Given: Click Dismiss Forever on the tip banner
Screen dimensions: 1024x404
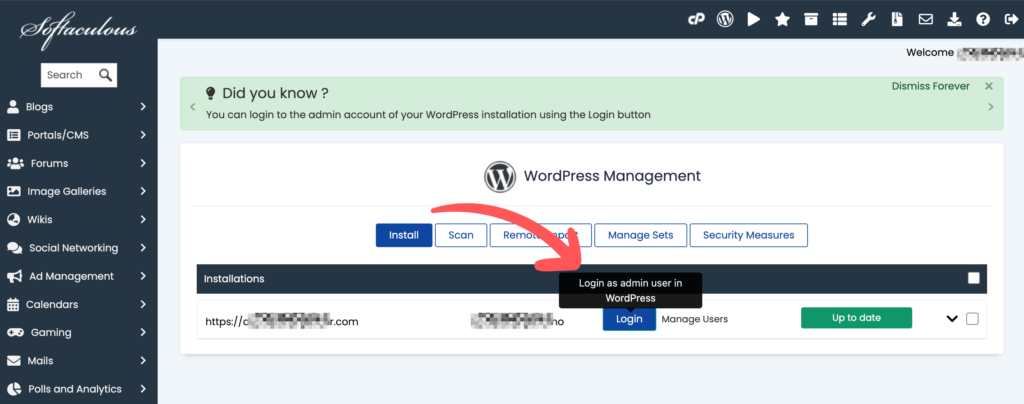Looking at the screenshot, I should click(x=930, y=86).
